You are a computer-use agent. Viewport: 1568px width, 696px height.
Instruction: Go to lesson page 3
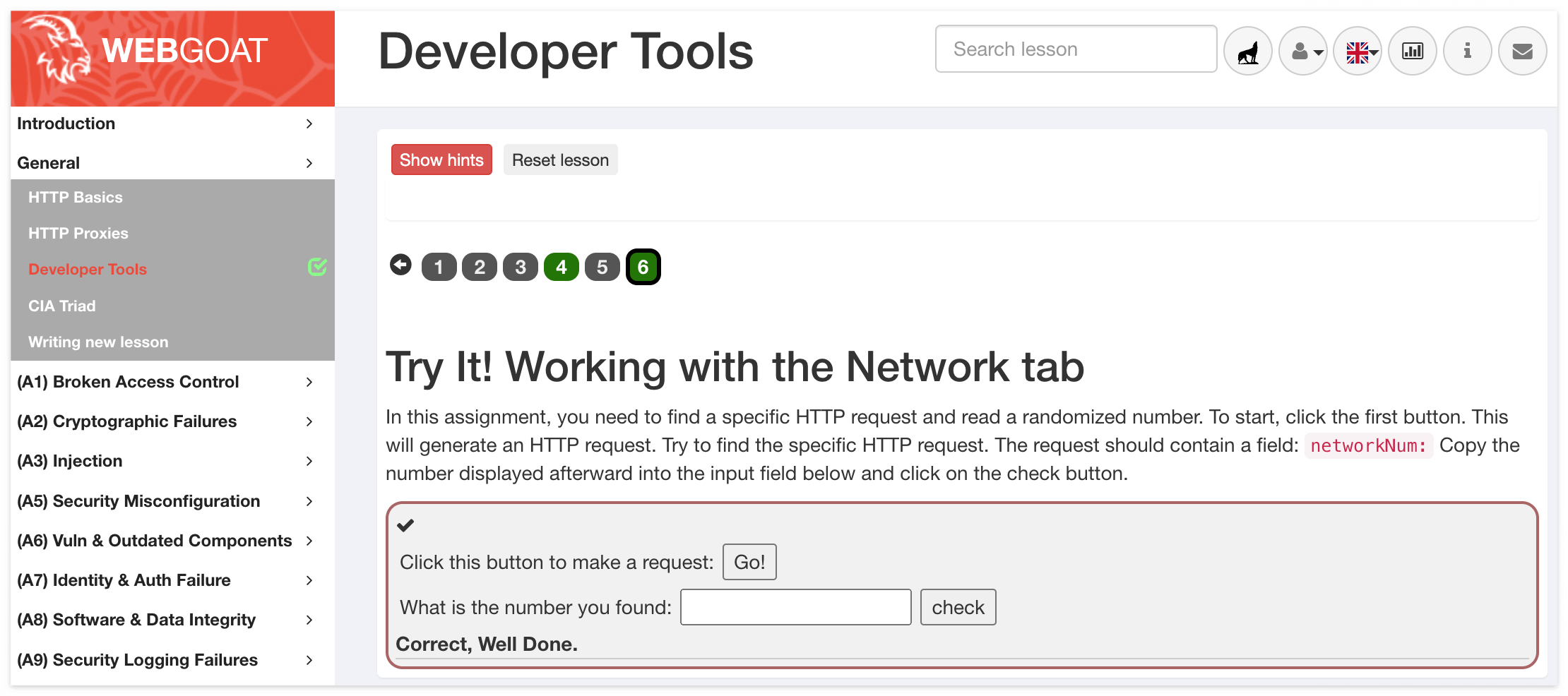pos(521,267)
